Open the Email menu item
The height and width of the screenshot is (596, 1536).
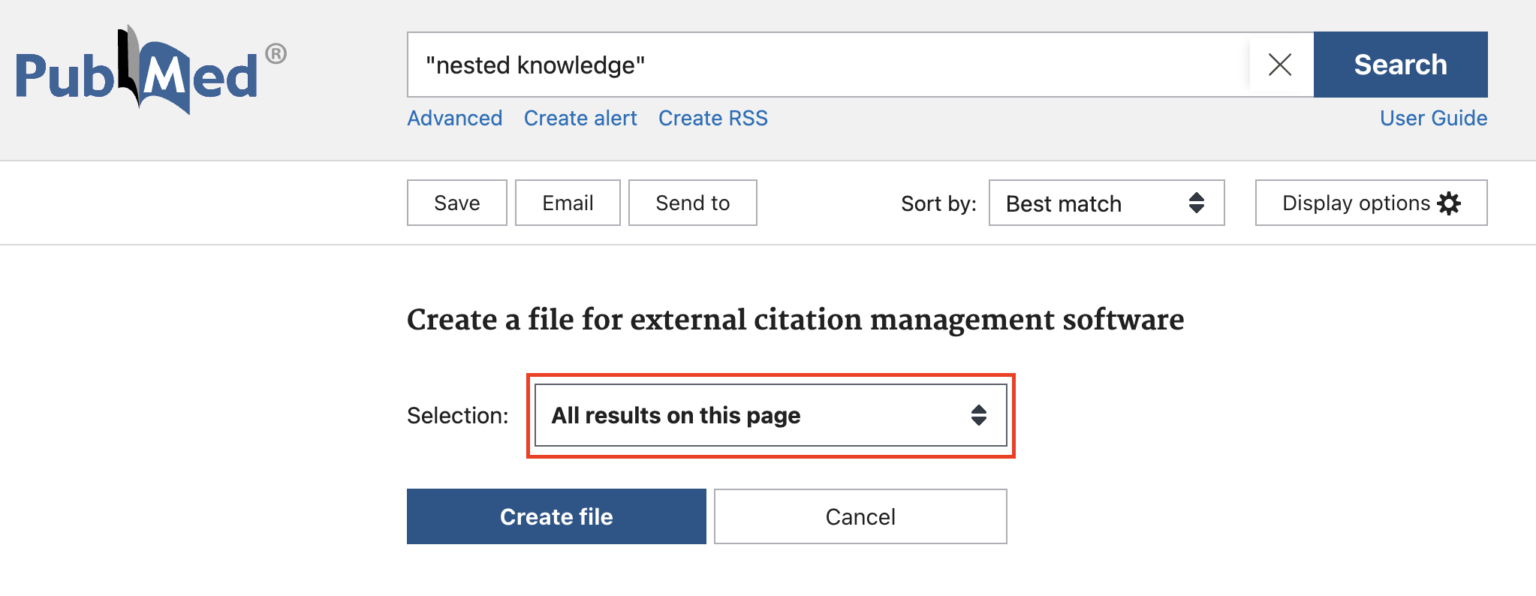point(567,203)
